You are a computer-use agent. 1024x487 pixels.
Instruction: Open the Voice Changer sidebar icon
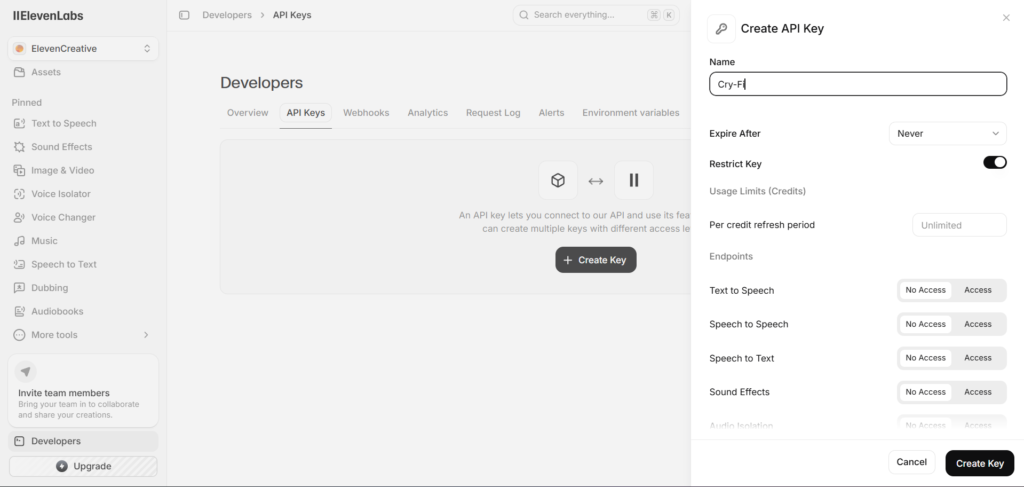click(x=20, y=217)
